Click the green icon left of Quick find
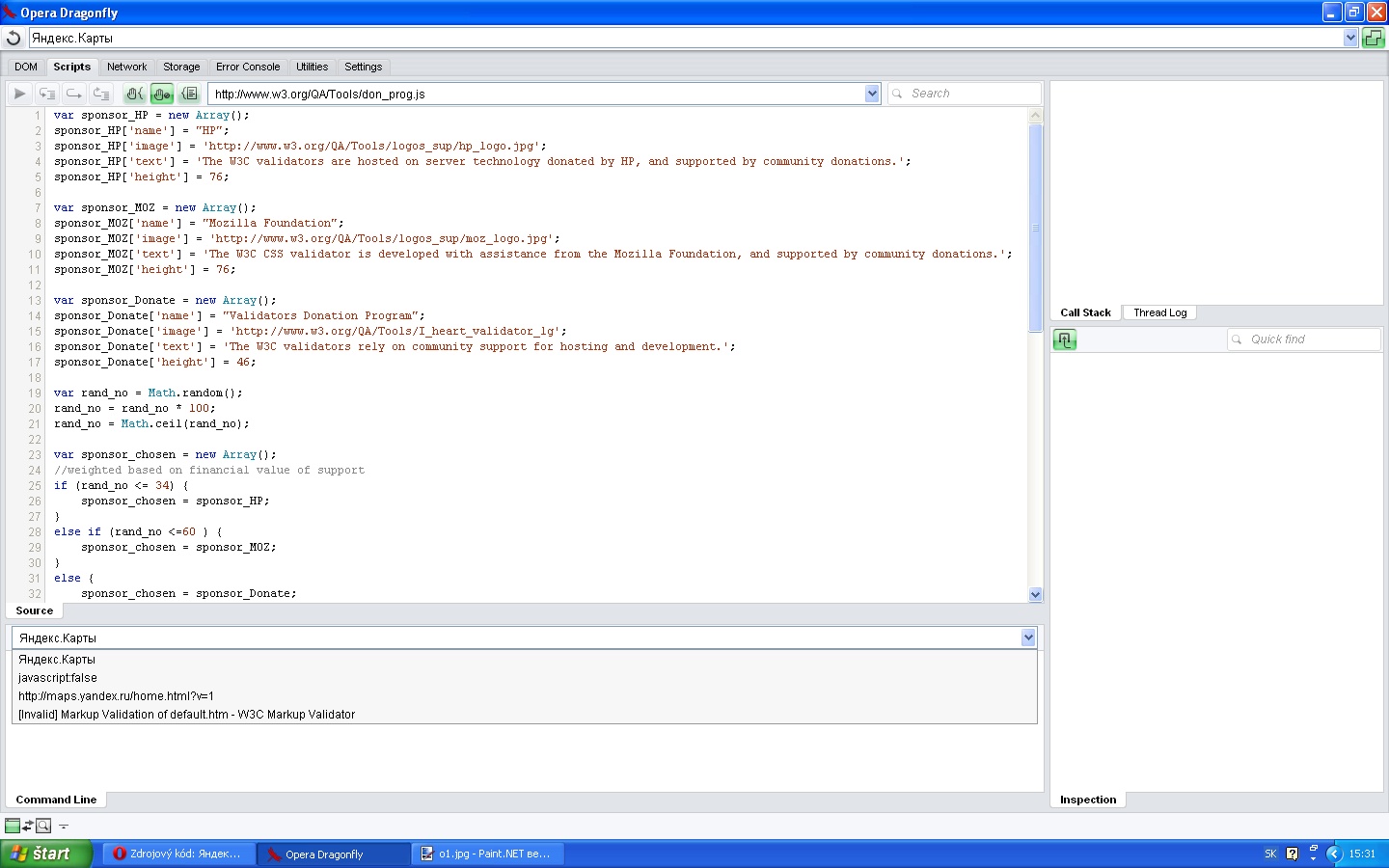Image resolution: width=1389 pixels, height=868 pixels. pyautogui.click(x=1065, y=339)
